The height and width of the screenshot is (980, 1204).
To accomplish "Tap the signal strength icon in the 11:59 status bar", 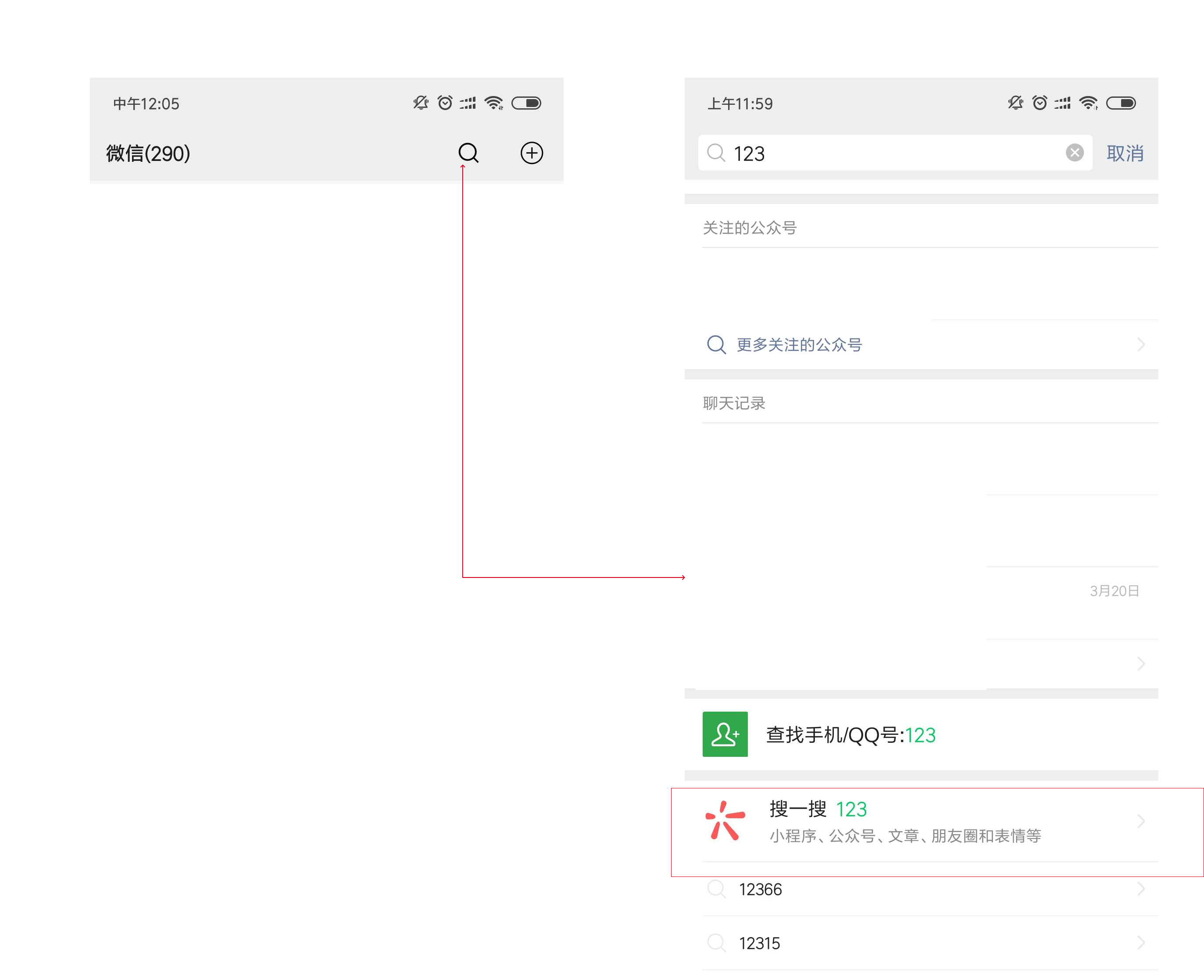I will click(x=1062, y=103).
